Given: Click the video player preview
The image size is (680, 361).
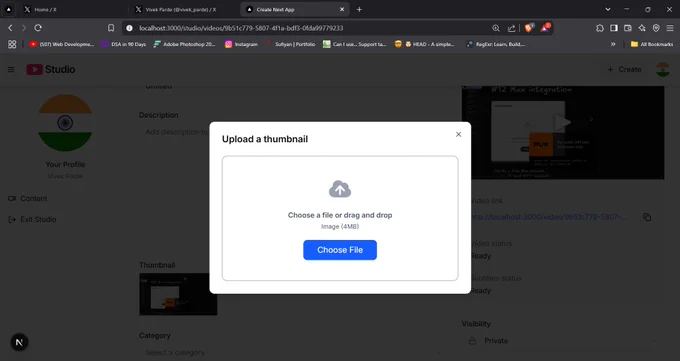Looking at the screenshot, I should tap(563, 132).
